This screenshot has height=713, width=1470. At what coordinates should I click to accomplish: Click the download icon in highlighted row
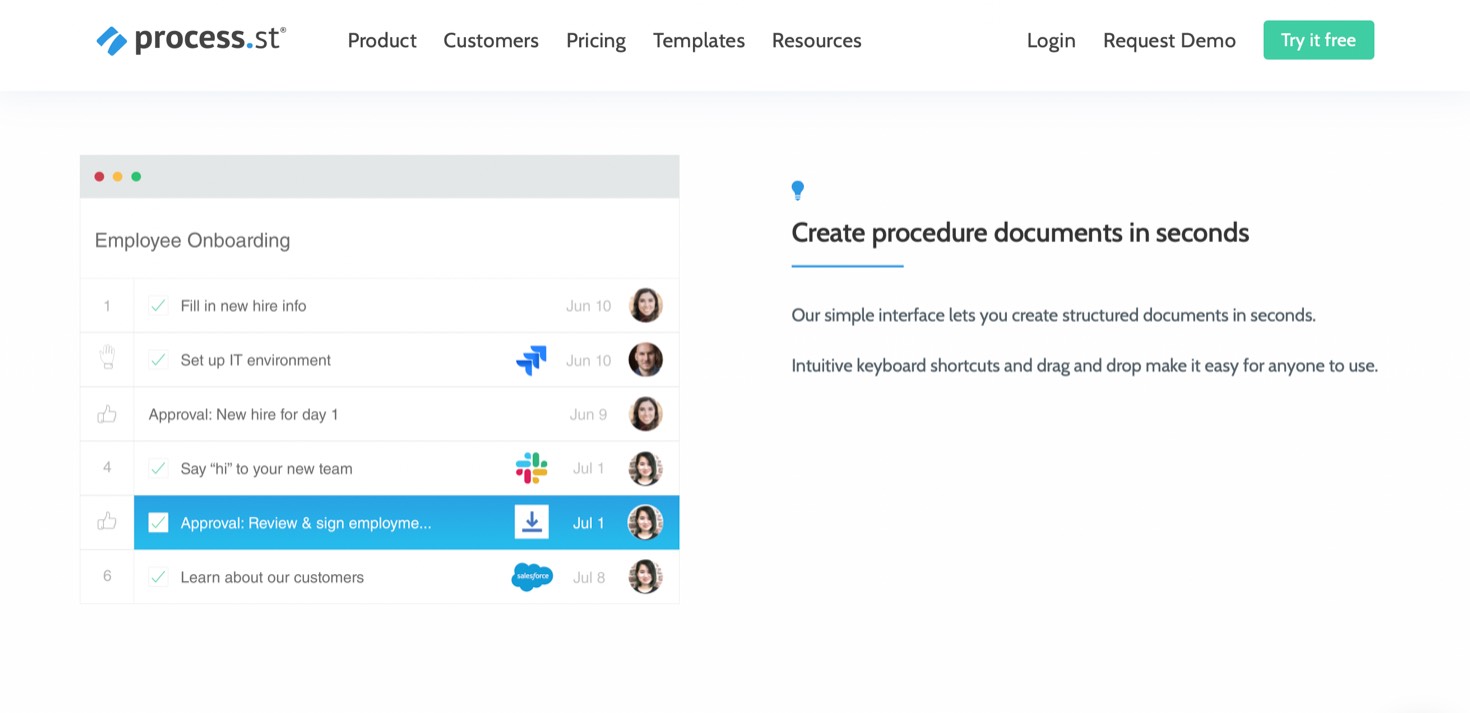(532, 522)
